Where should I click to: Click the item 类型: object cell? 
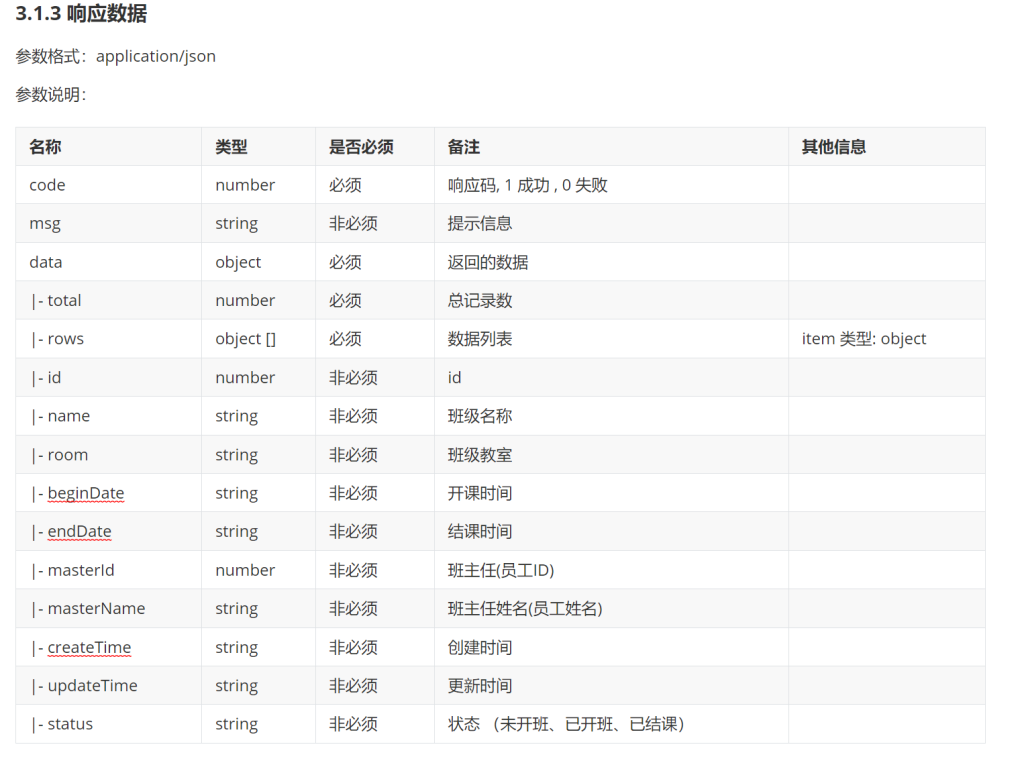coord(864,339)
